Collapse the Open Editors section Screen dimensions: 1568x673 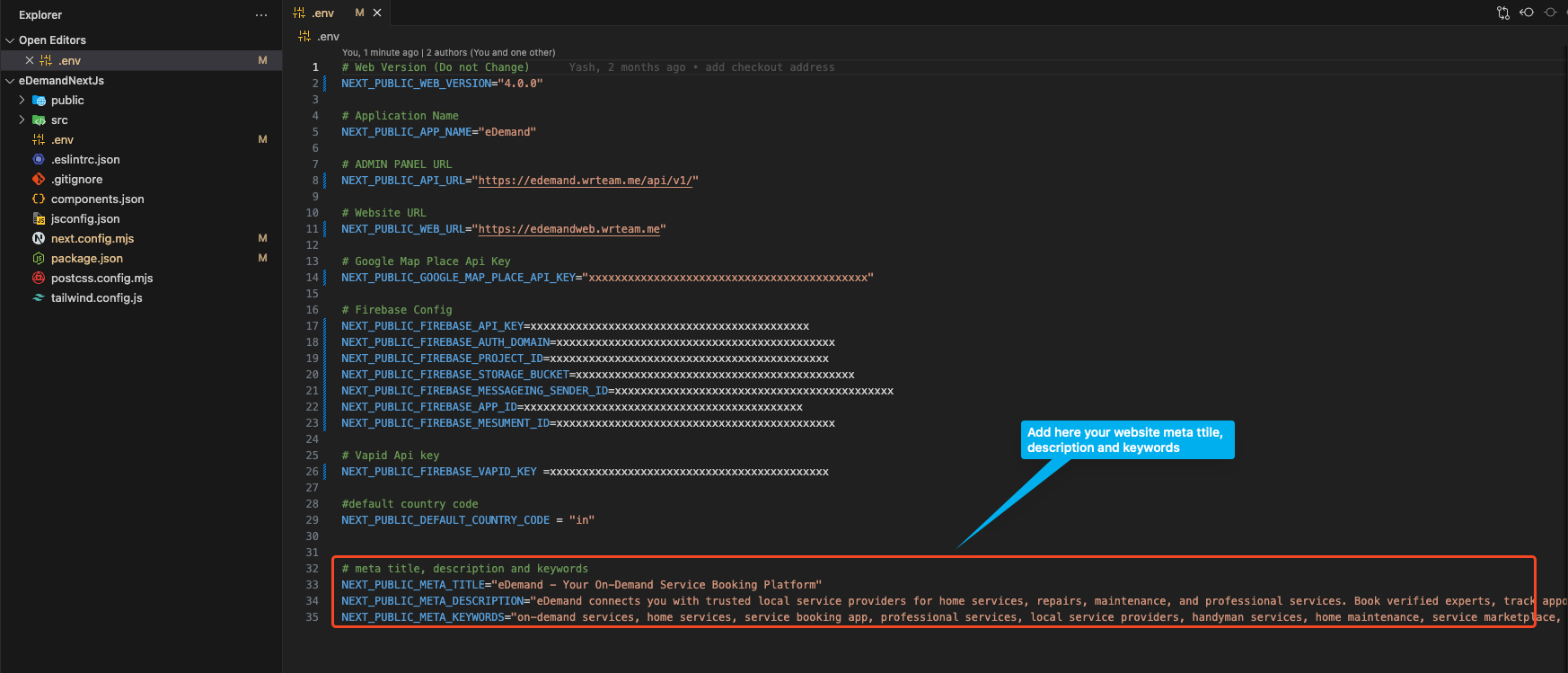(11, 40)
